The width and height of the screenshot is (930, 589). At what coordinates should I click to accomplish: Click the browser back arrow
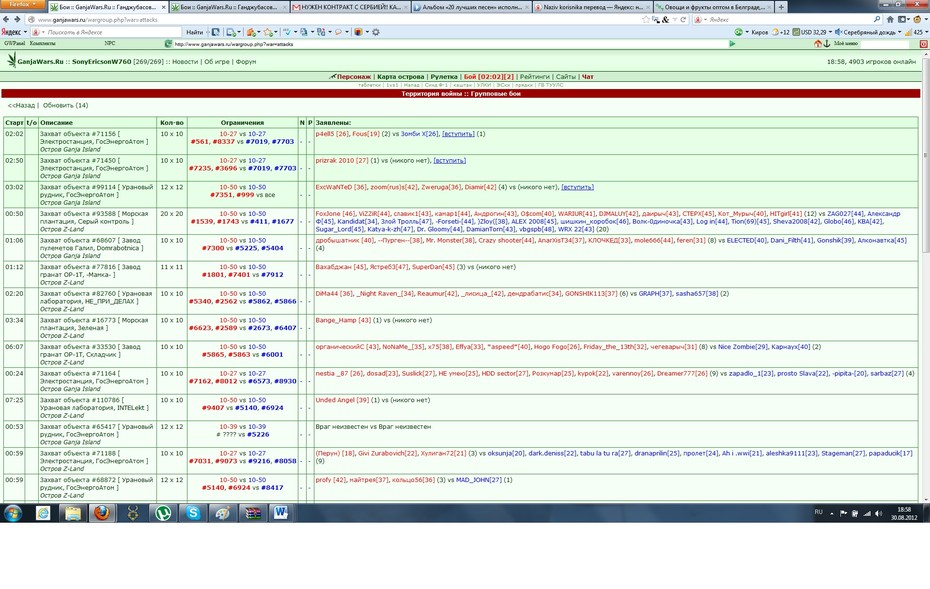6,20
